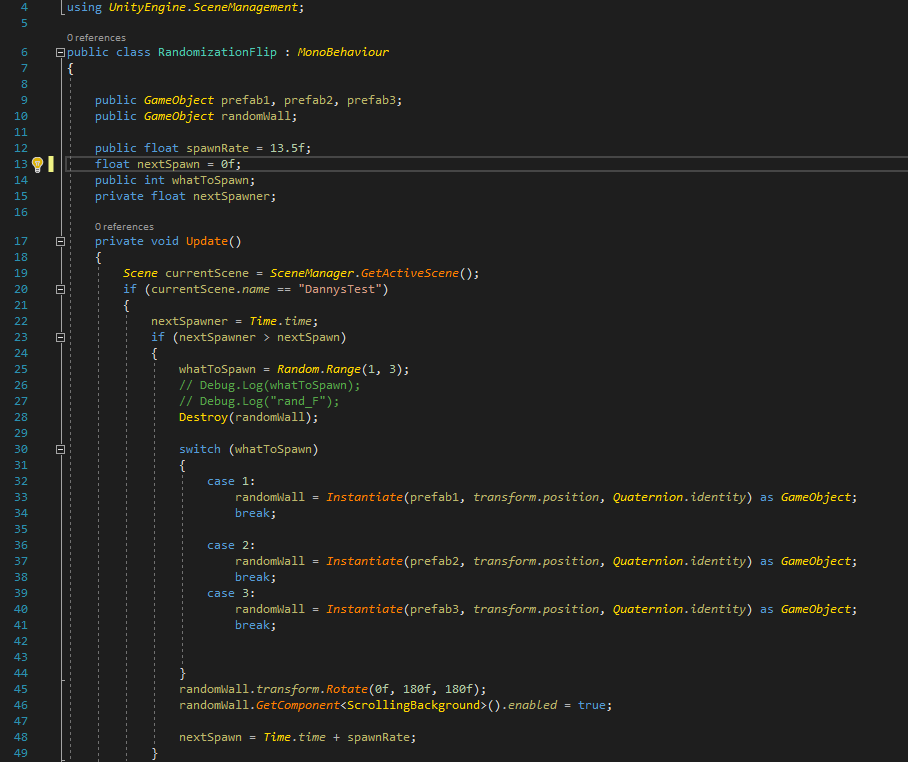908x762 pixels.
Task: Collapse the Update method block
Action: tap(60, 241)
